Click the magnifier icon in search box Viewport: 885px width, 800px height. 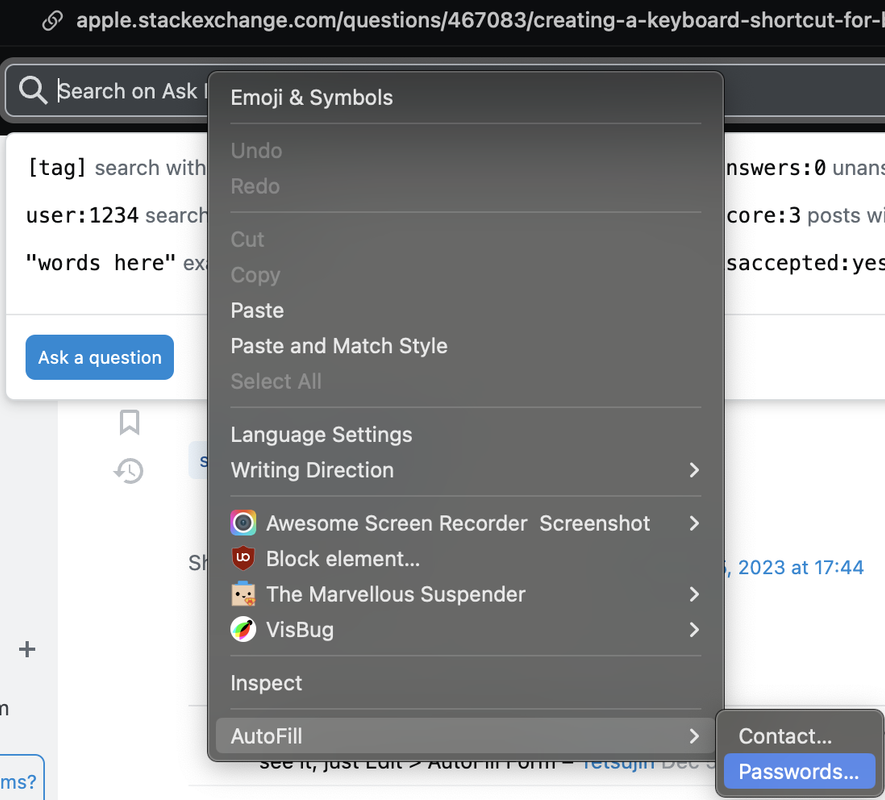tap(33, 90)
